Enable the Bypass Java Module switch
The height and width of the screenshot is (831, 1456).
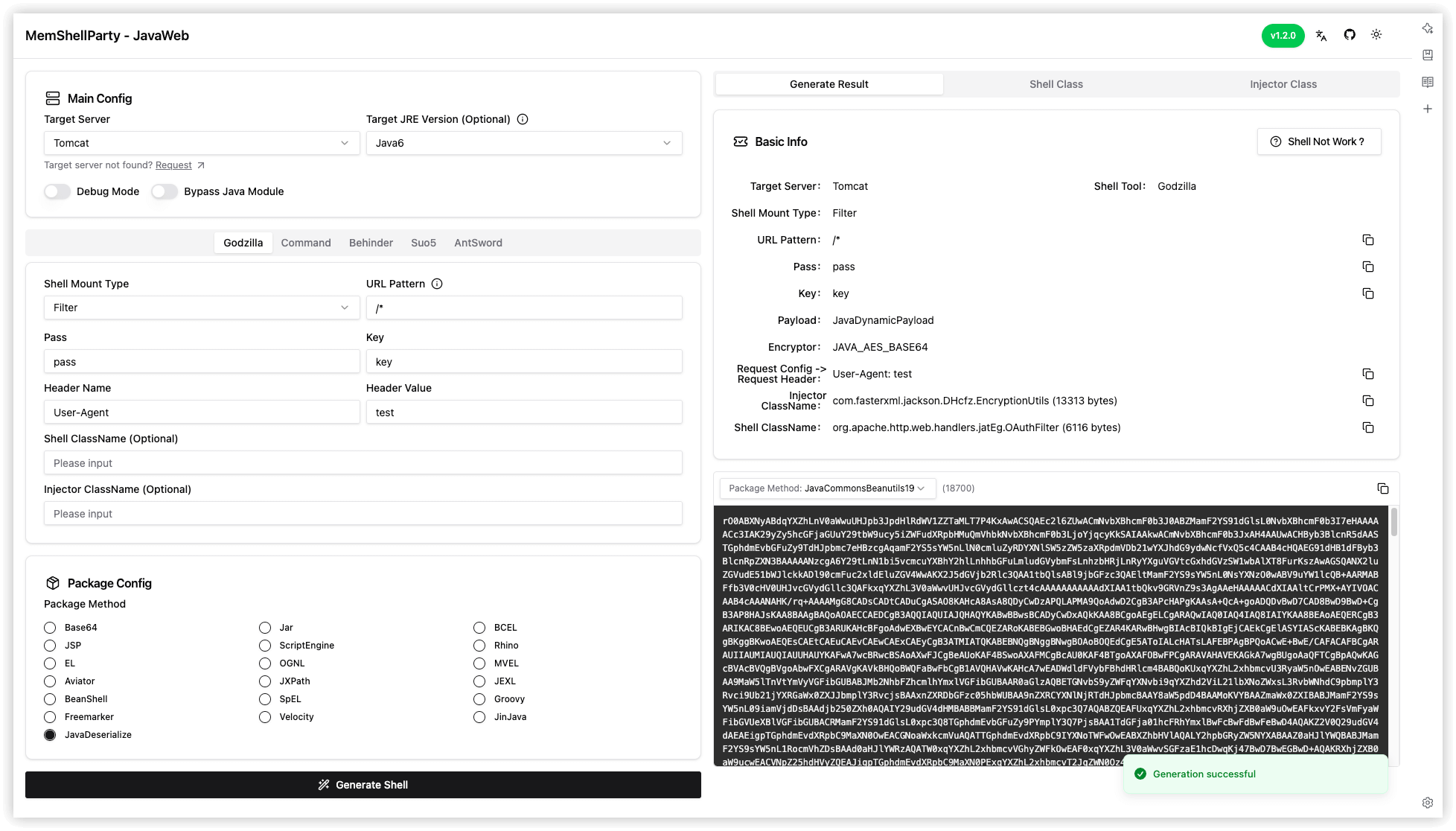pyautogui.click(x=165, y=191)
